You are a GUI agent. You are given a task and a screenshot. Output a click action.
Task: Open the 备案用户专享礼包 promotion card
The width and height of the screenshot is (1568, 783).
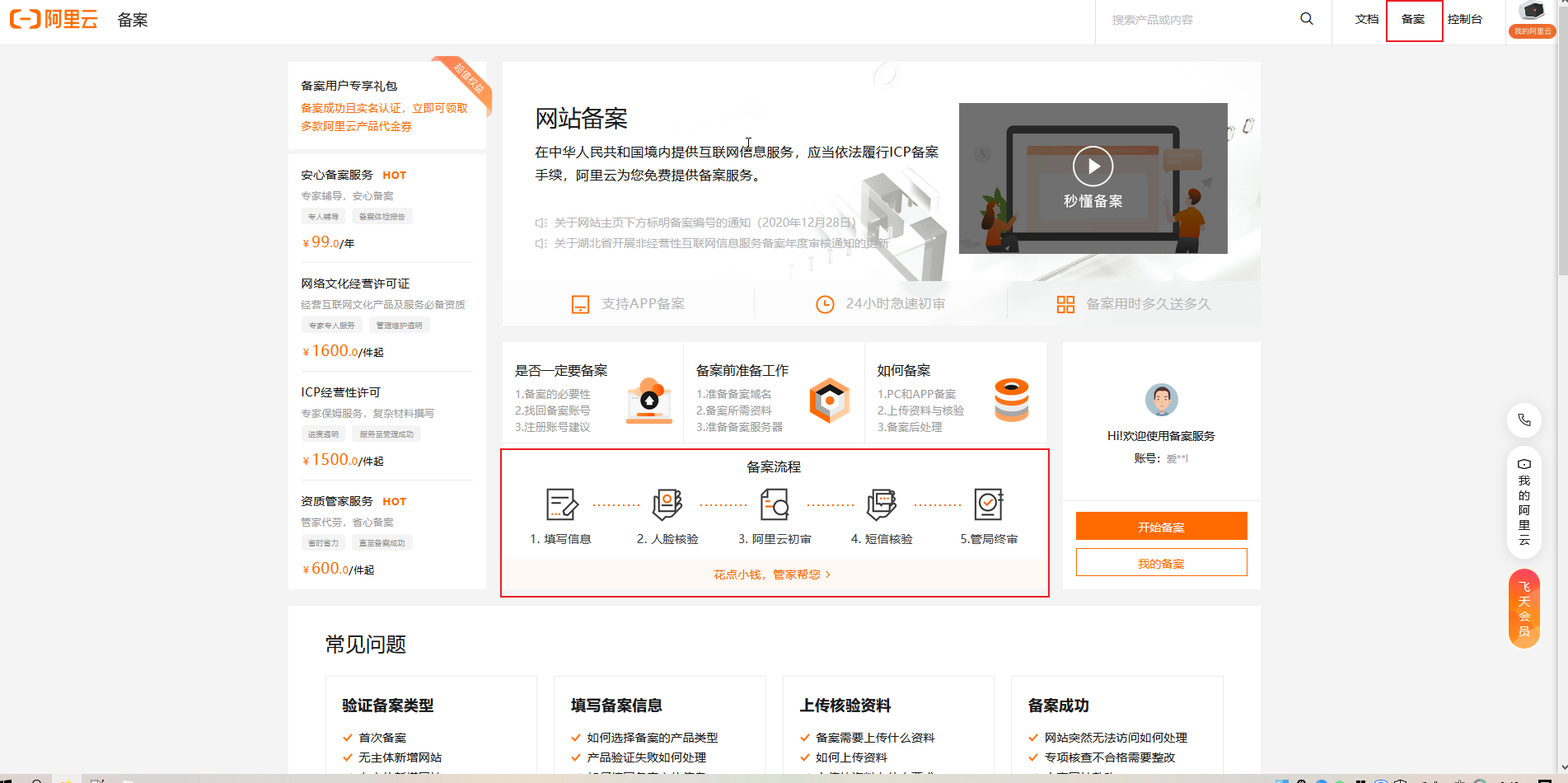point(387,105)
